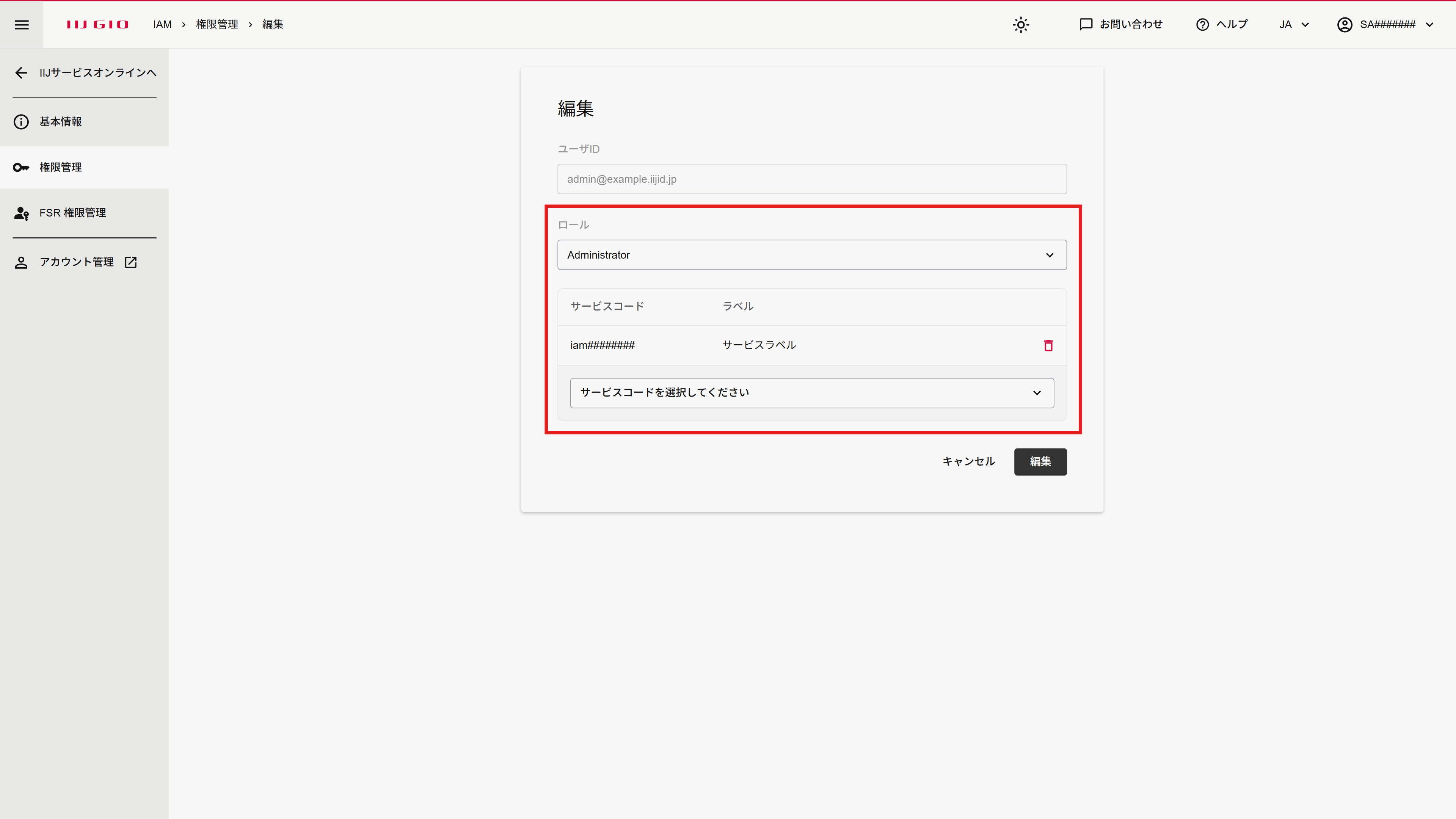Click the サービスコード column header
The height and width of the screenshot is (819, 1456).
tap(607, 306)
